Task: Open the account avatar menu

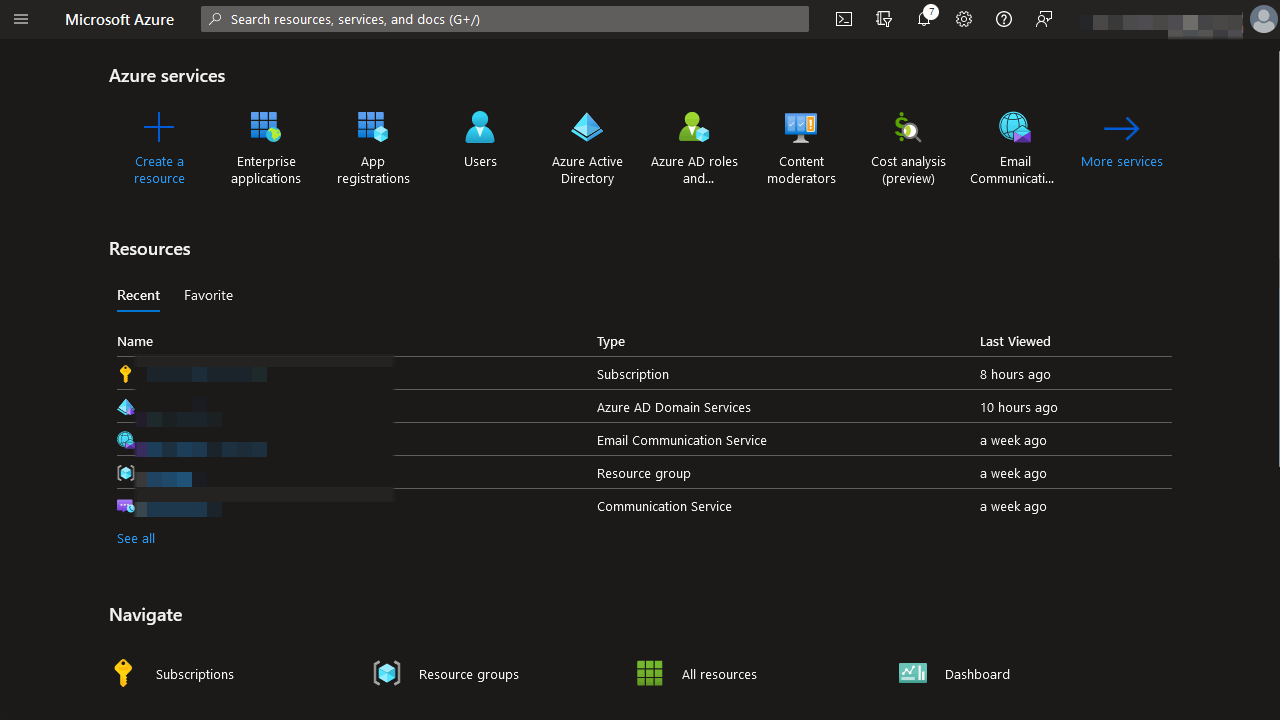Action: coord(1263,19)
